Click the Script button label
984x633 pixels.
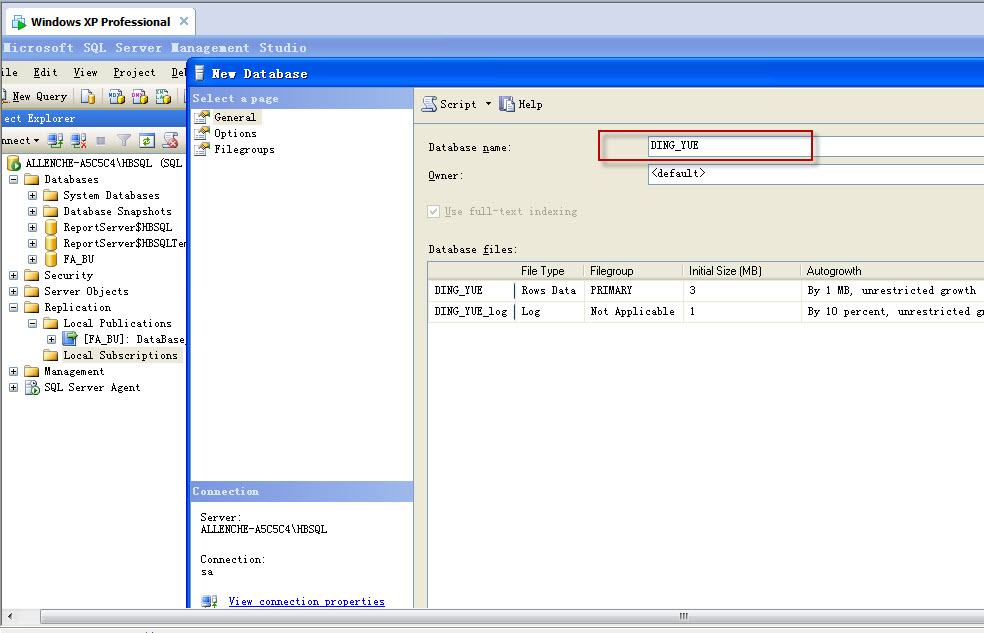(x=458, y=104)
